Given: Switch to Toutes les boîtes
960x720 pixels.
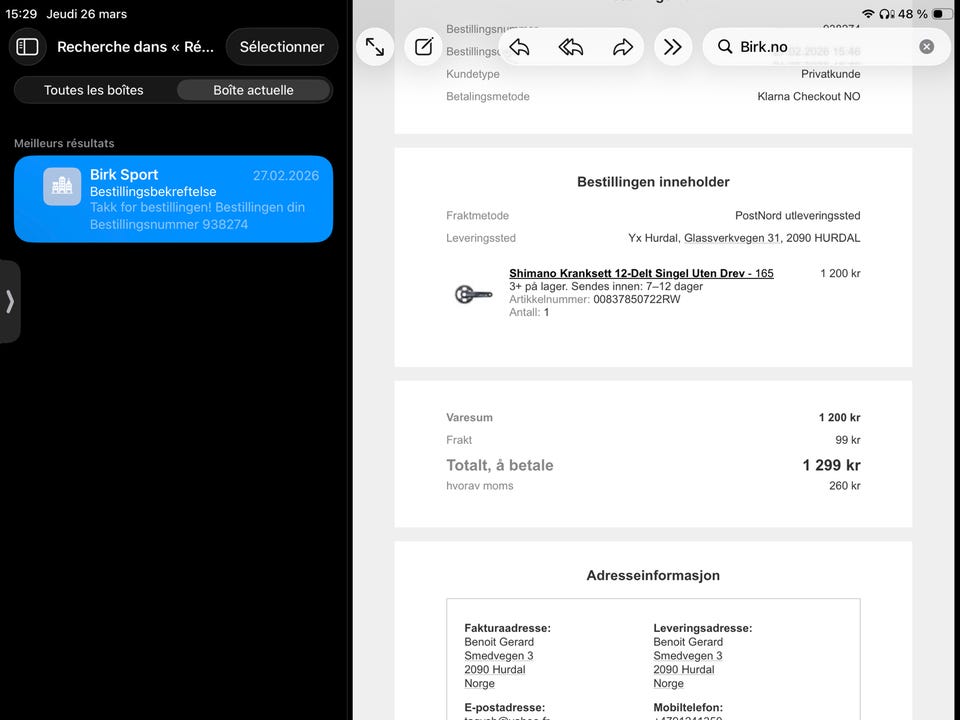Looking at the screenshot, I should pos(94,90).
